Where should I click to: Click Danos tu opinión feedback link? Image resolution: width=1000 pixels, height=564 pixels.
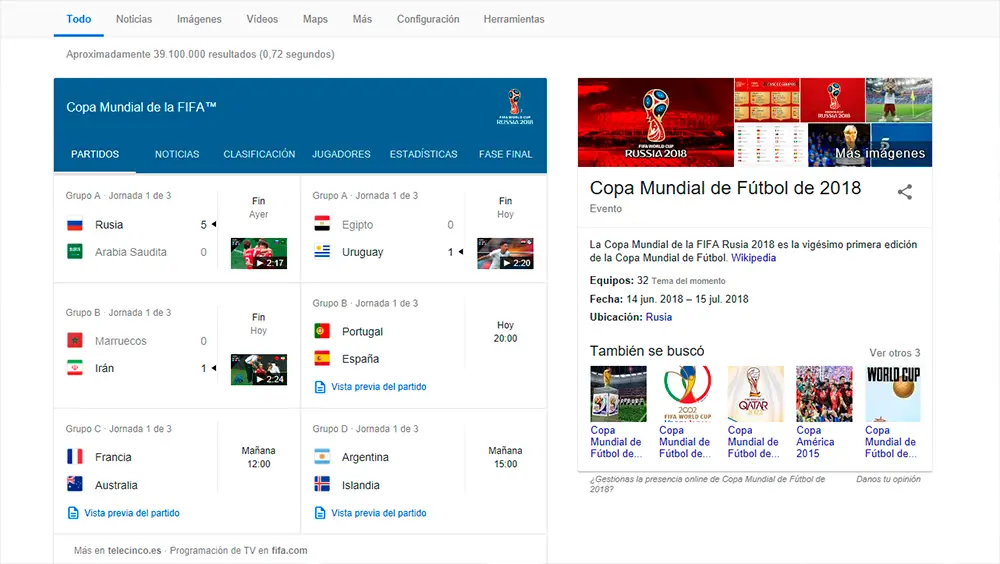pyautogui.click(x=888, y=479)
